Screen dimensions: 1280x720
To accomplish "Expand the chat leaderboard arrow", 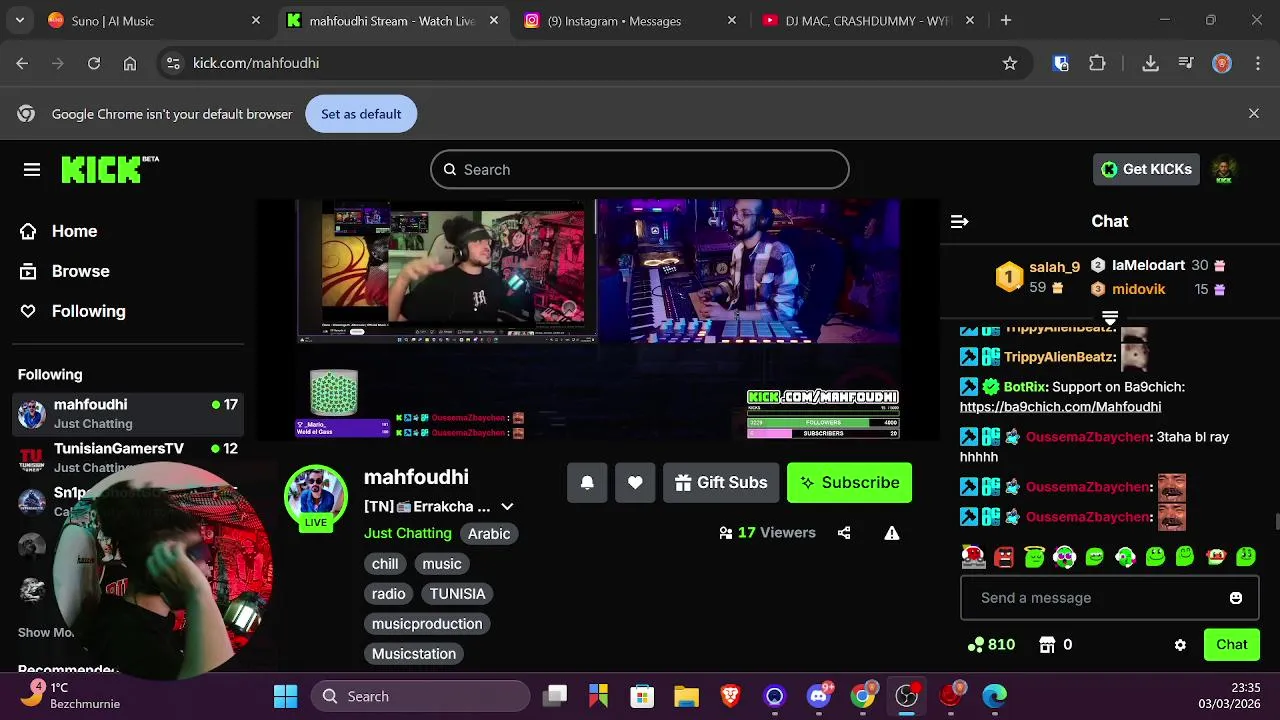I will 1110,318.
